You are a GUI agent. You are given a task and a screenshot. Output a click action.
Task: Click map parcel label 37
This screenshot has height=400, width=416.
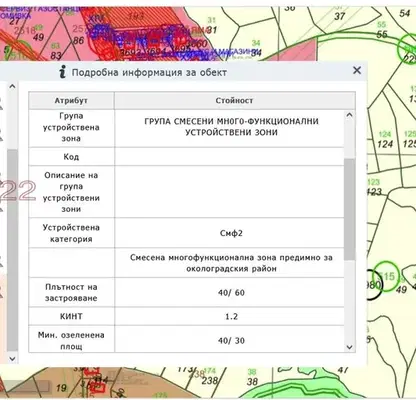[x=340, y=16]
